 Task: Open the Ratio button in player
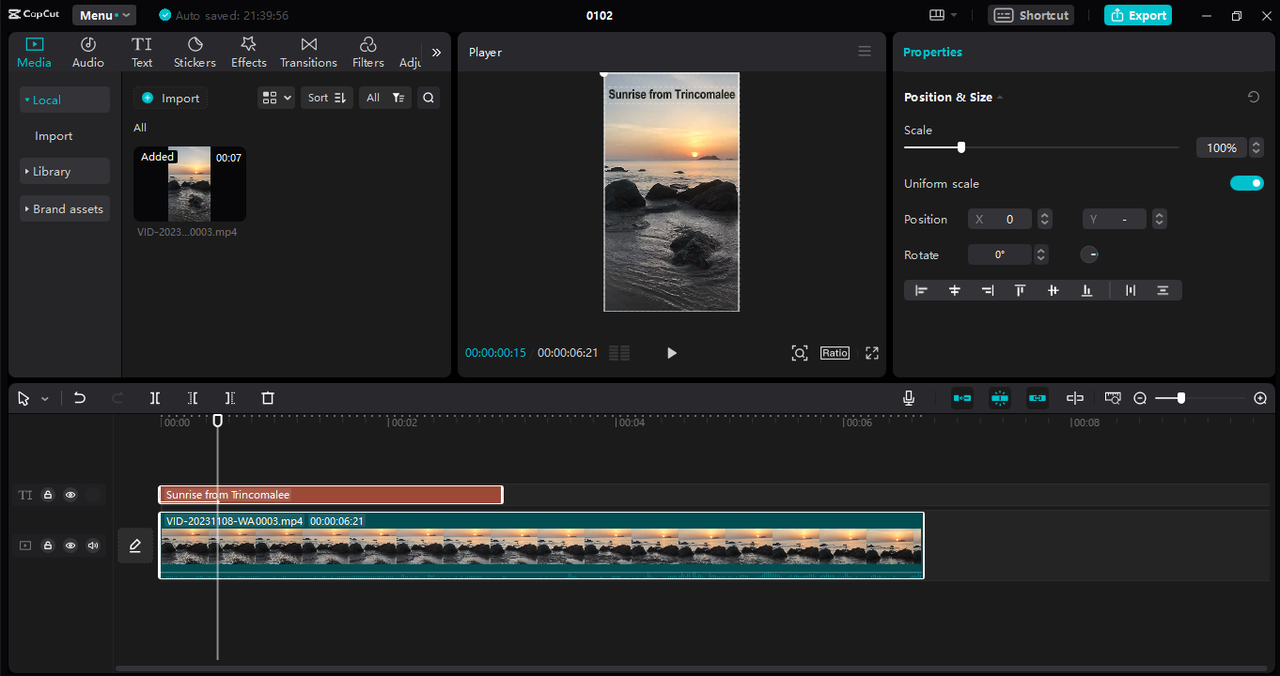coord(835,353)
